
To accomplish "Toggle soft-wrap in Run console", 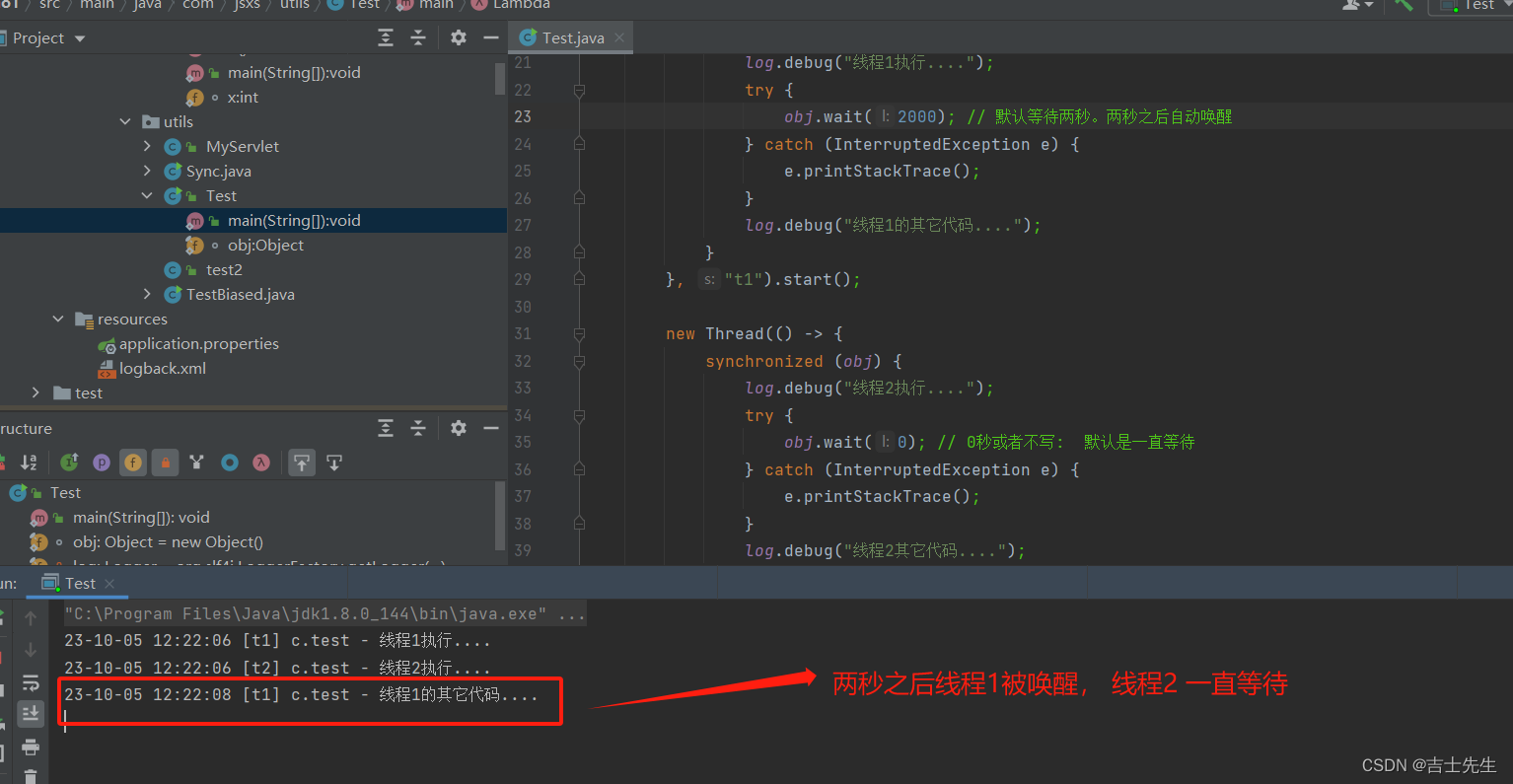I will click(31, 681).
